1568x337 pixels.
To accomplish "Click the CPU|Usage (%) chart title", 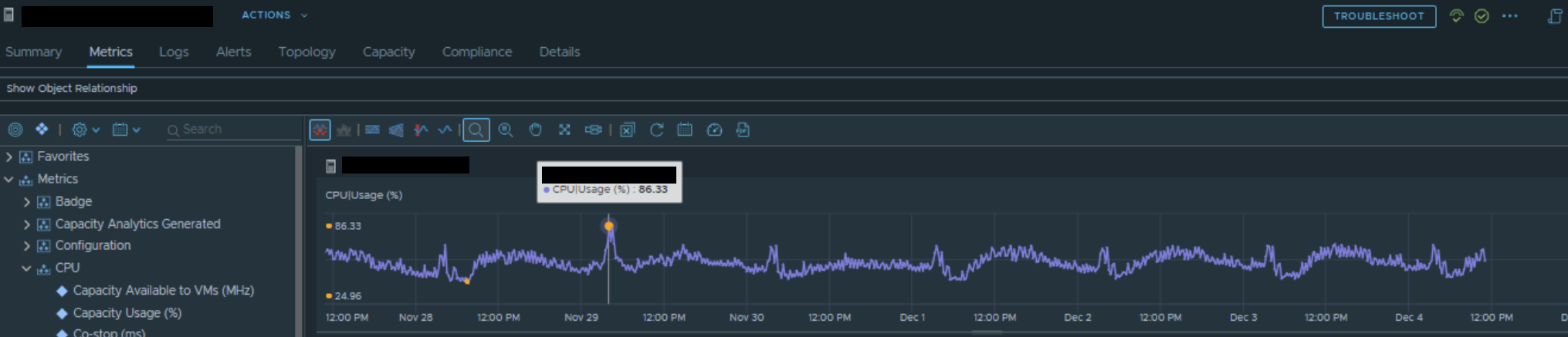I will 364,195.
